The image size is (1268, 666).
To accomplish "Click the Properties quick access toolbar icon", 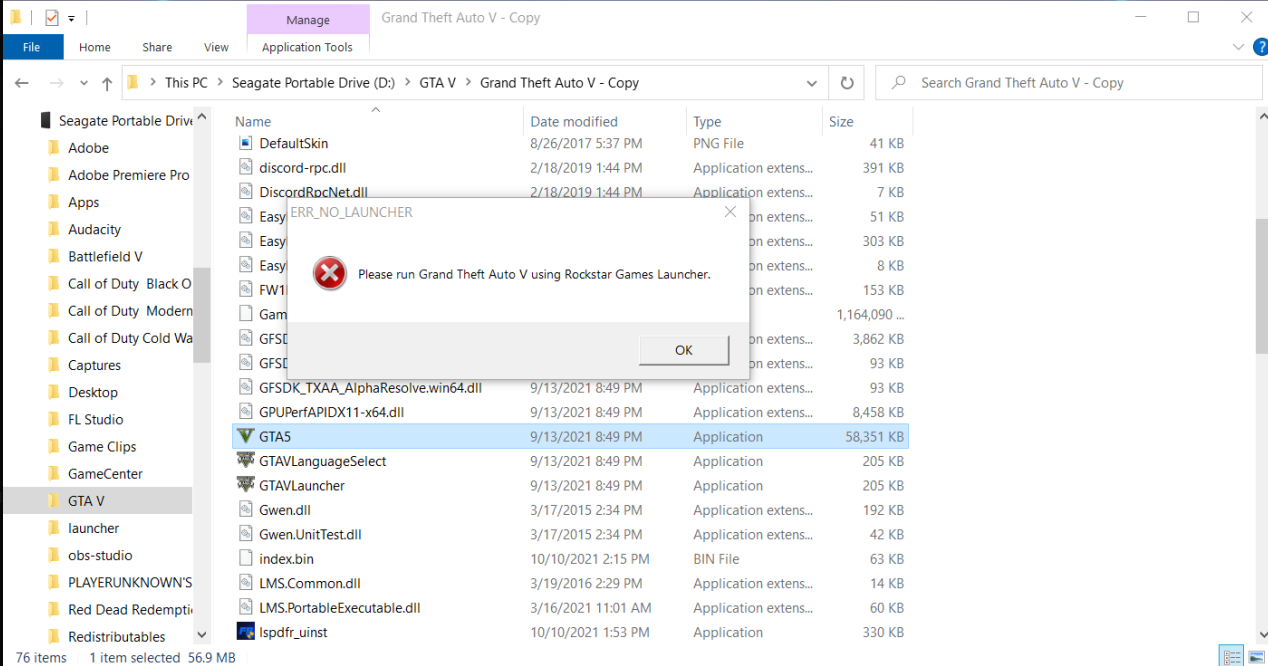I will 51,18.
